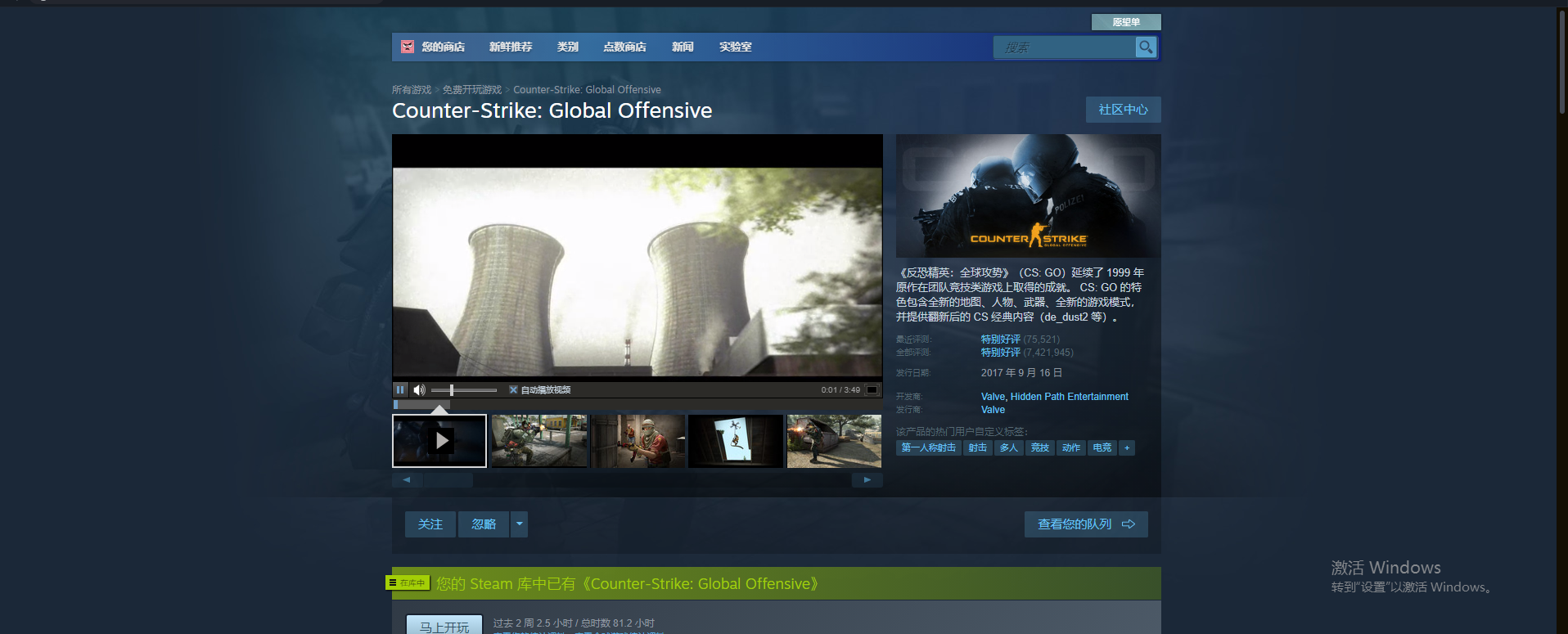Select the 射击 tag
This screenshot has height=634, width=1568.
tap(978, 447)
